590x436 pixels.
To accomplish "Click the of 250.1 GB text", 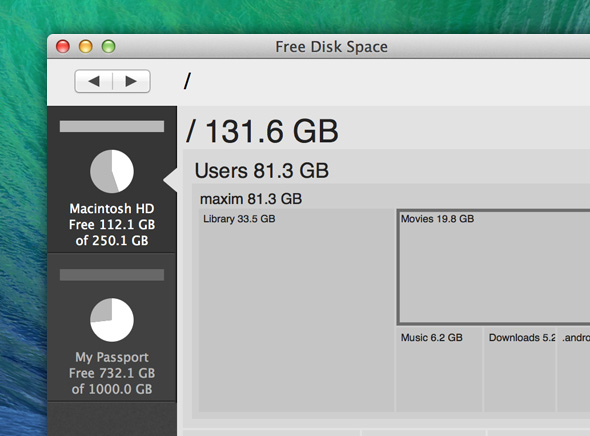I will tap(112, 240).
